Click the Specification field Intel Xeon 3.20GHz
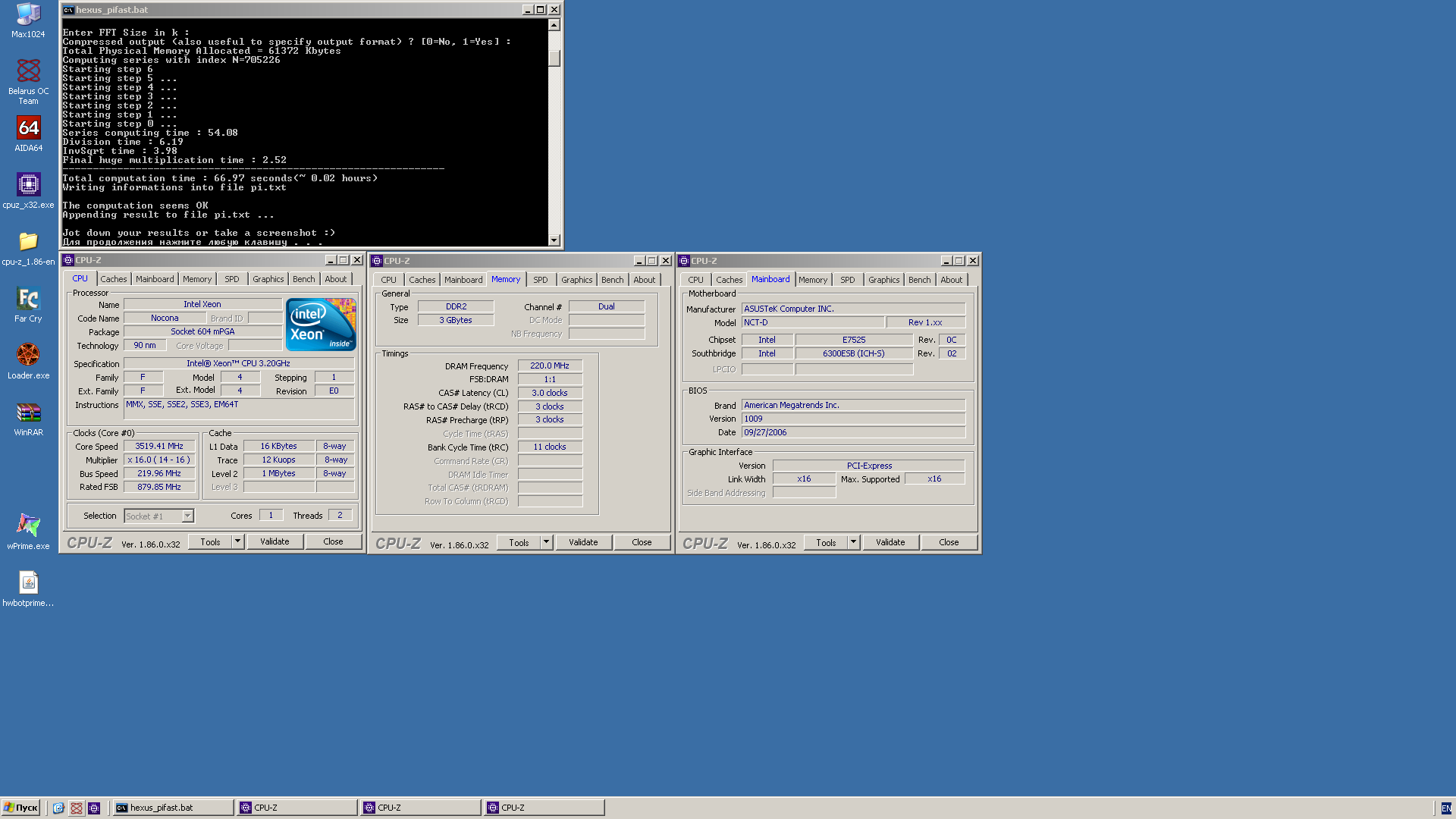This screenshot has width=1456, height=819. point(239,363)
